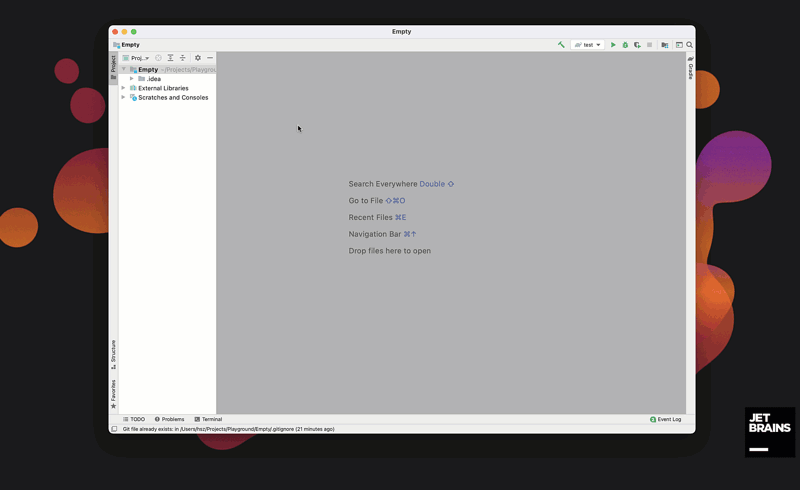Open Project panel options via gear icon
This screenshot has width=800, height=490.
coord(198,58)
